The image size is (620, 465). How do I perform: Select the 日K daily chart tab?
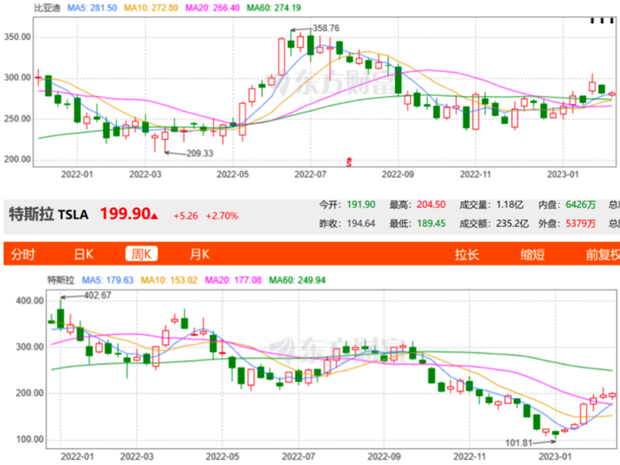(x=83, y=254)
